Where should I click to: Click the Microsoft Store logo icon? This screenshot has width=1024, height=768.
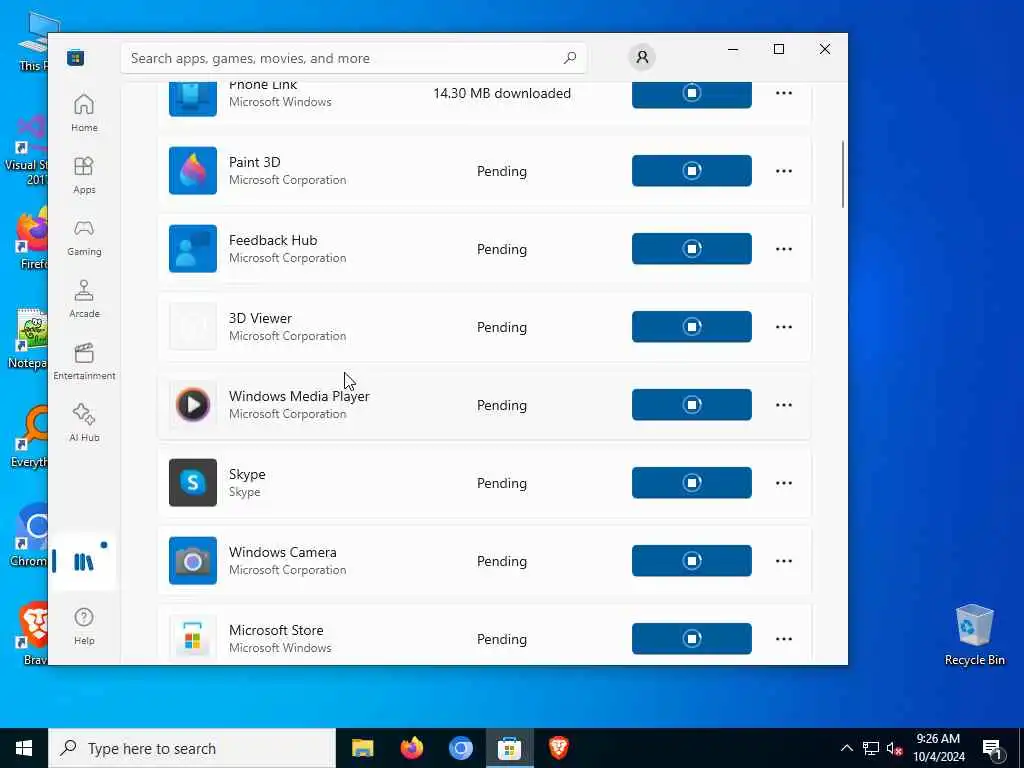tap(75, 57)
